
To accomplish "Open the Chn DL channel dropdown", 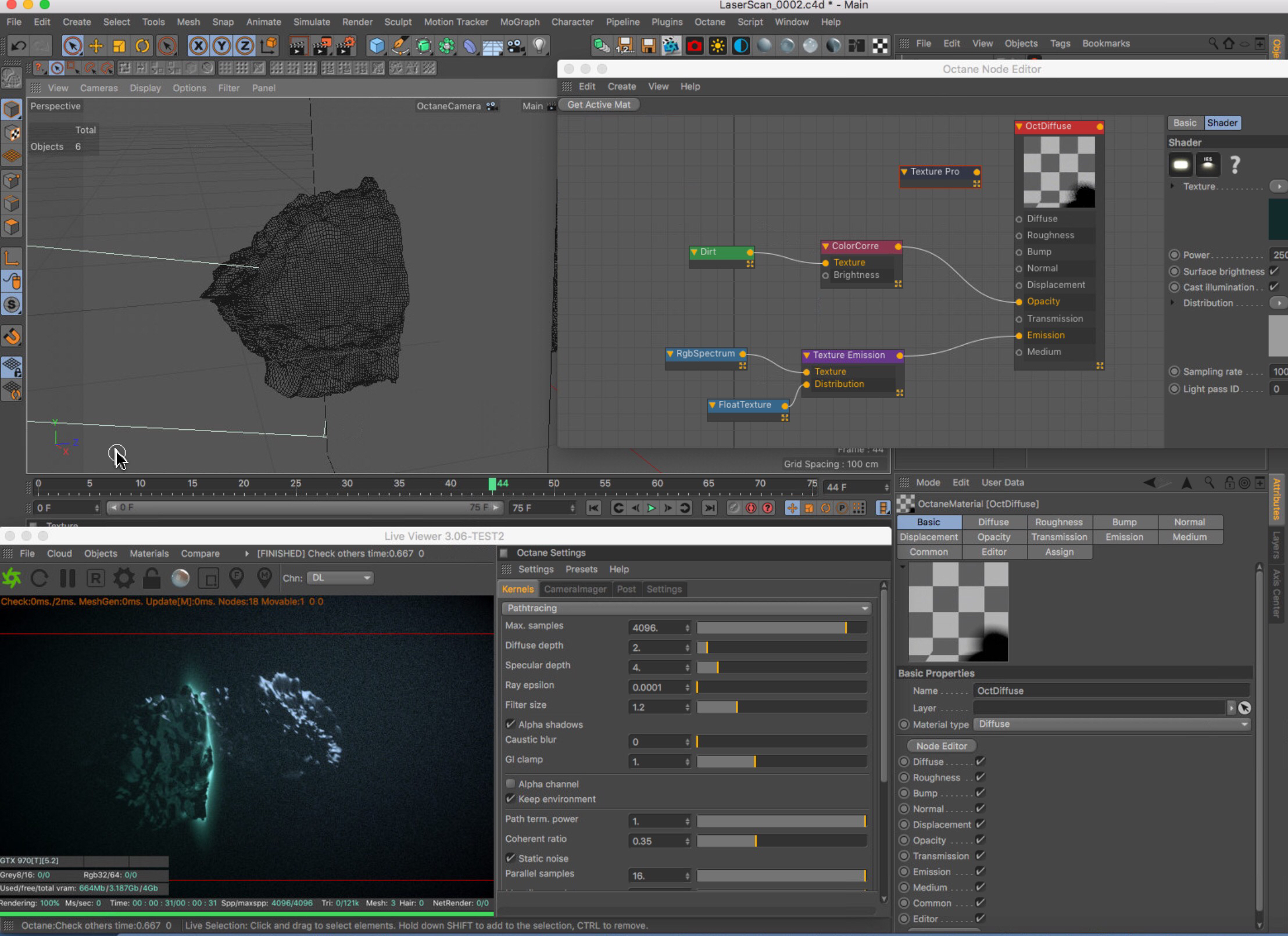I will click(x=341, y=578).
